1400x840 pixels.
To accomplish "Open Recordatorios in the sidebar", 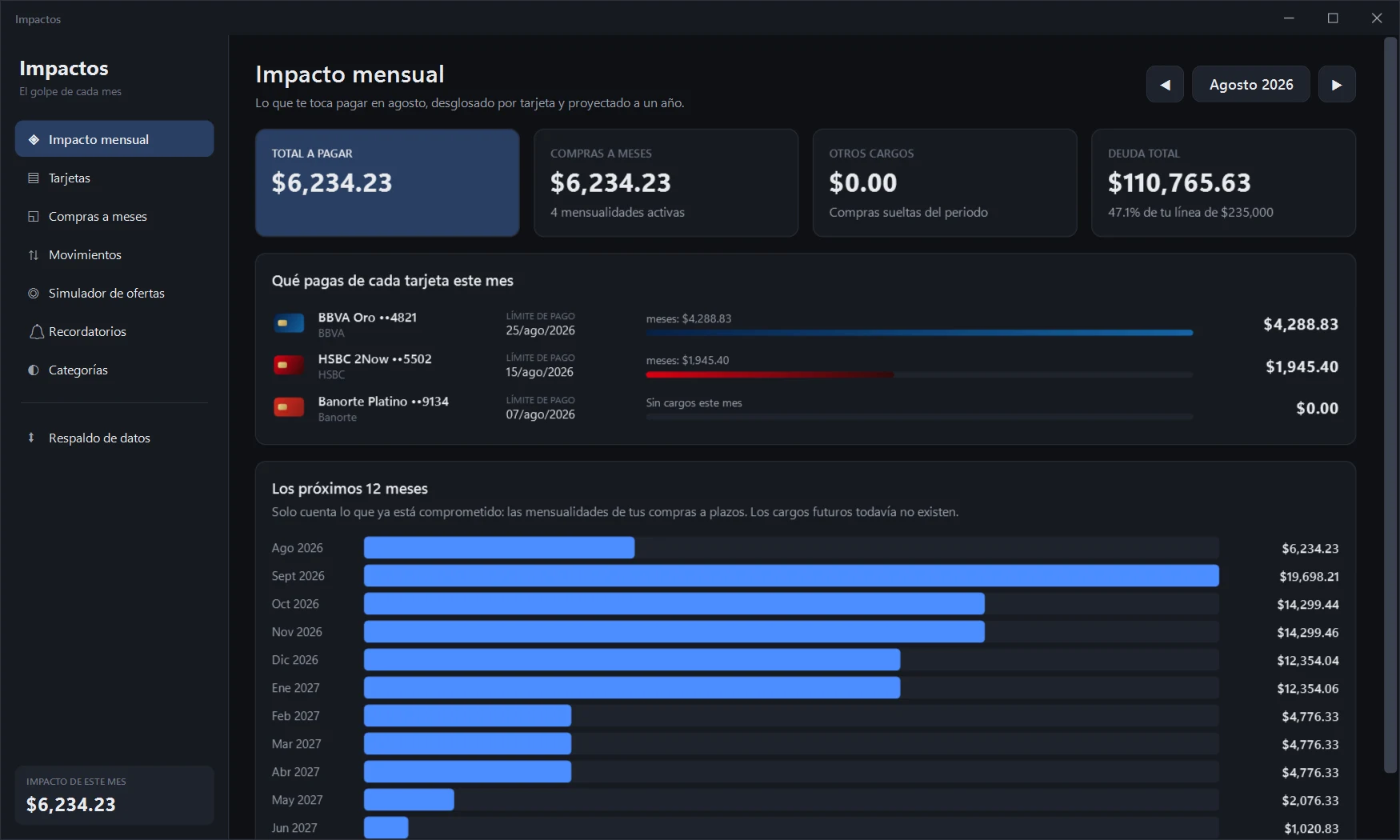I will tap(114, 331).
